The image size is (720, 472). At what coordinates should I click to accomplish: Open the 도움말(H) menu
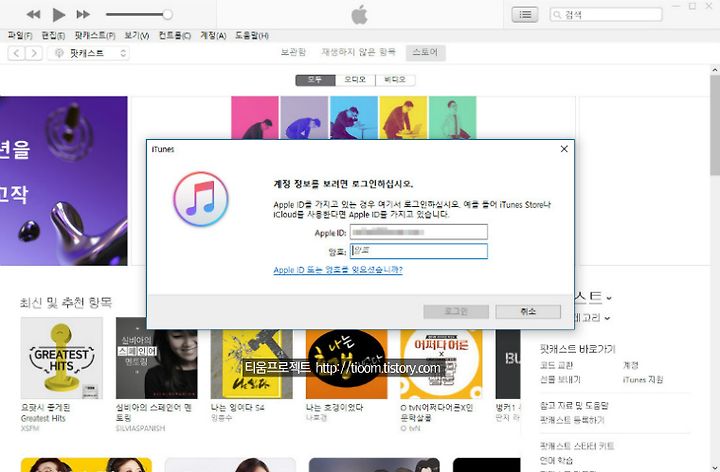[252, 35]
